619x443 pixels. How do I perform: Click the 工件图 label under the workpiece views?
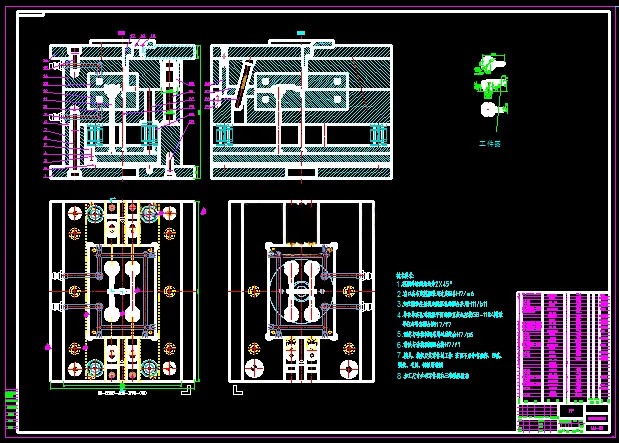[x=490, y=144]
